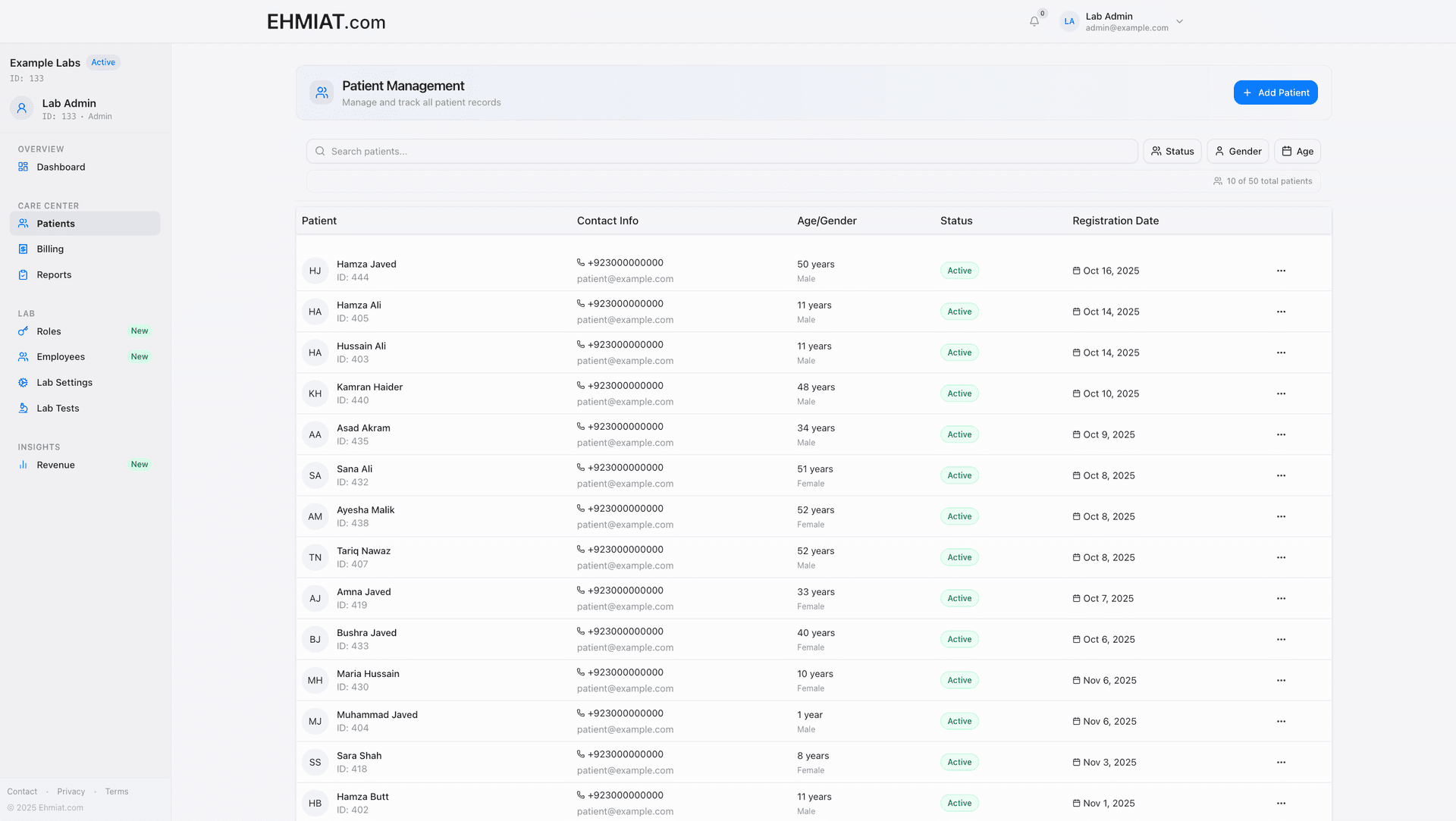The width and height of the screenshot is (1456, 821).
Task: Click the KH avatar for Kamran Haider
Action: point(315,393)
